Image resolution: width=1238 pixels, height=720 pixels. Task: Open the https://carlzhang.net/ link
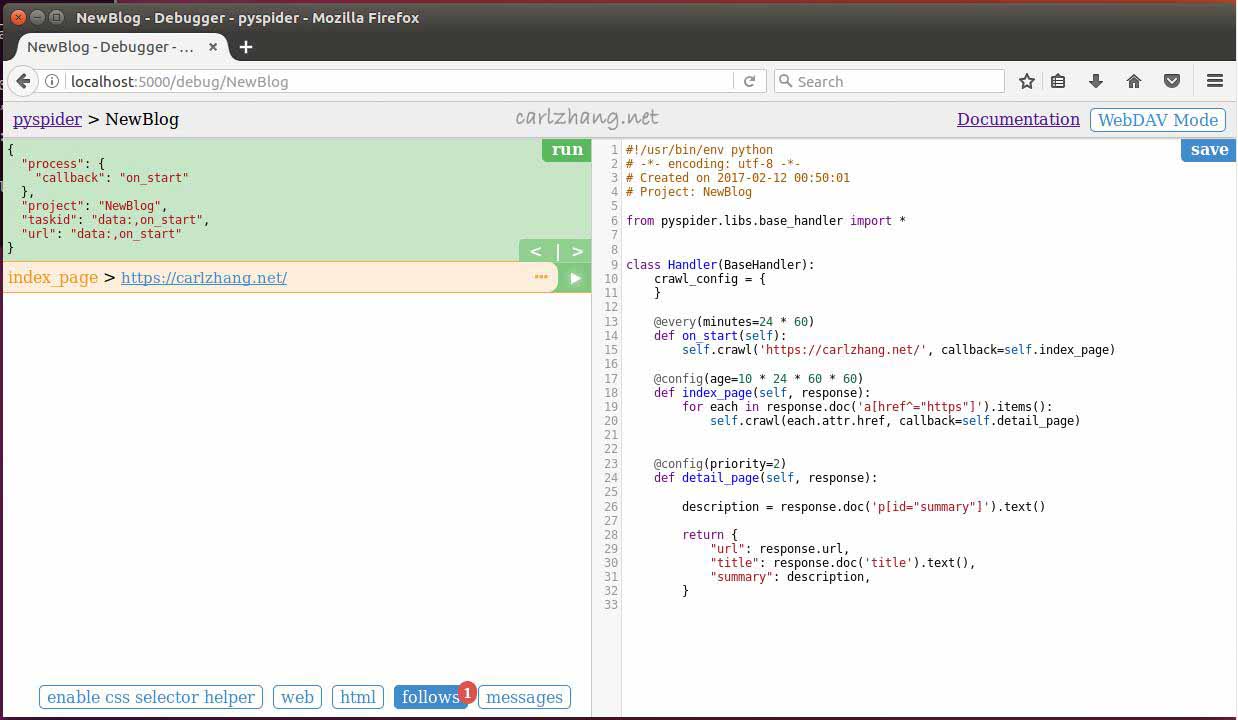click(204, 278)
